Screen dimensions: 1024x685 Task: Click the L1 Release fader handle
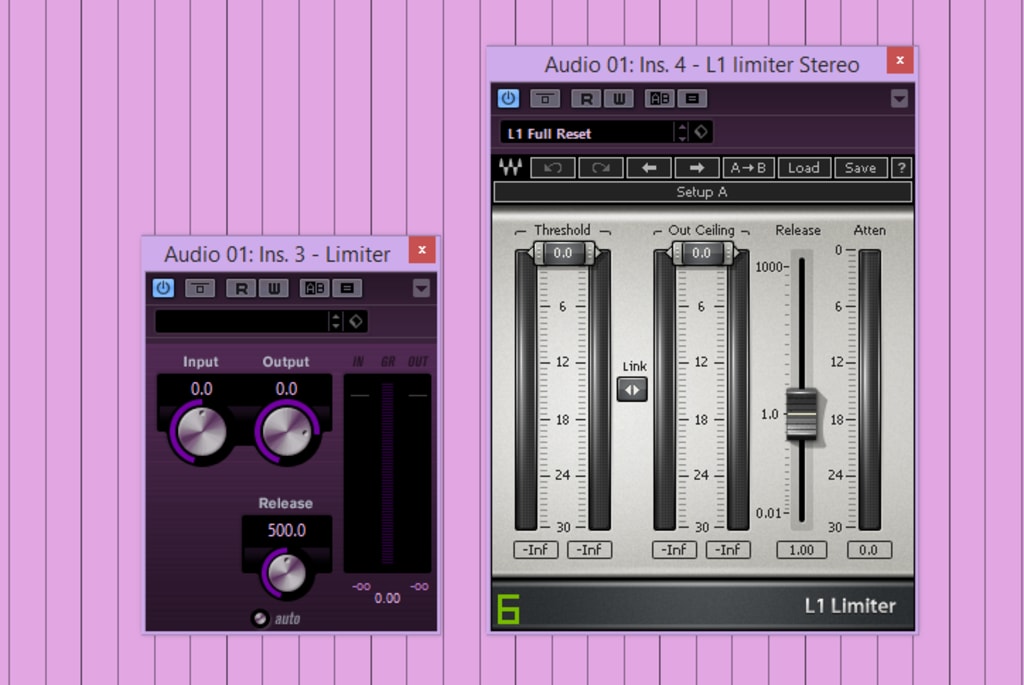801,414
